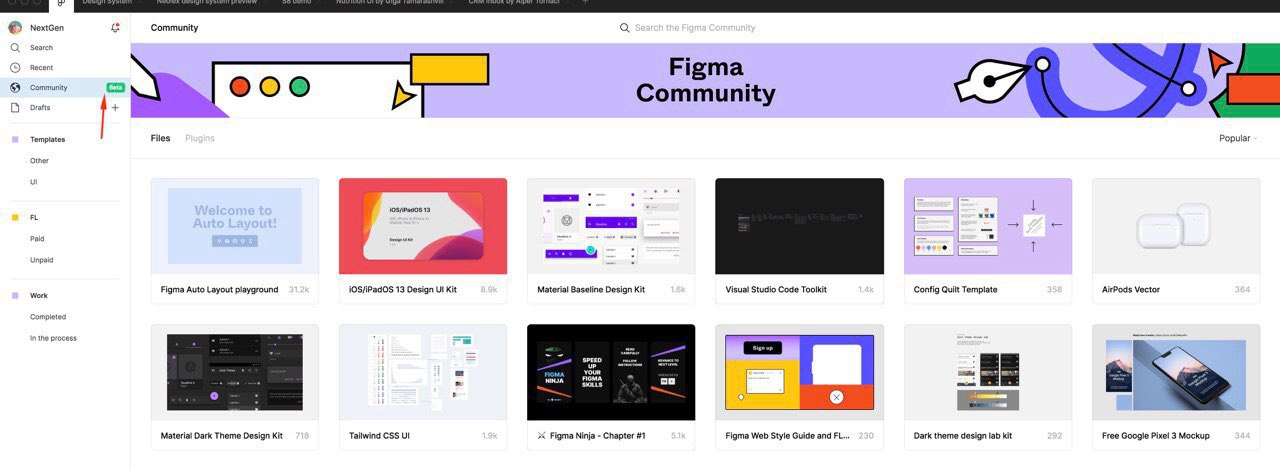Click the Config Quilt Template title
1280x470 pixels.
(955, 290)
